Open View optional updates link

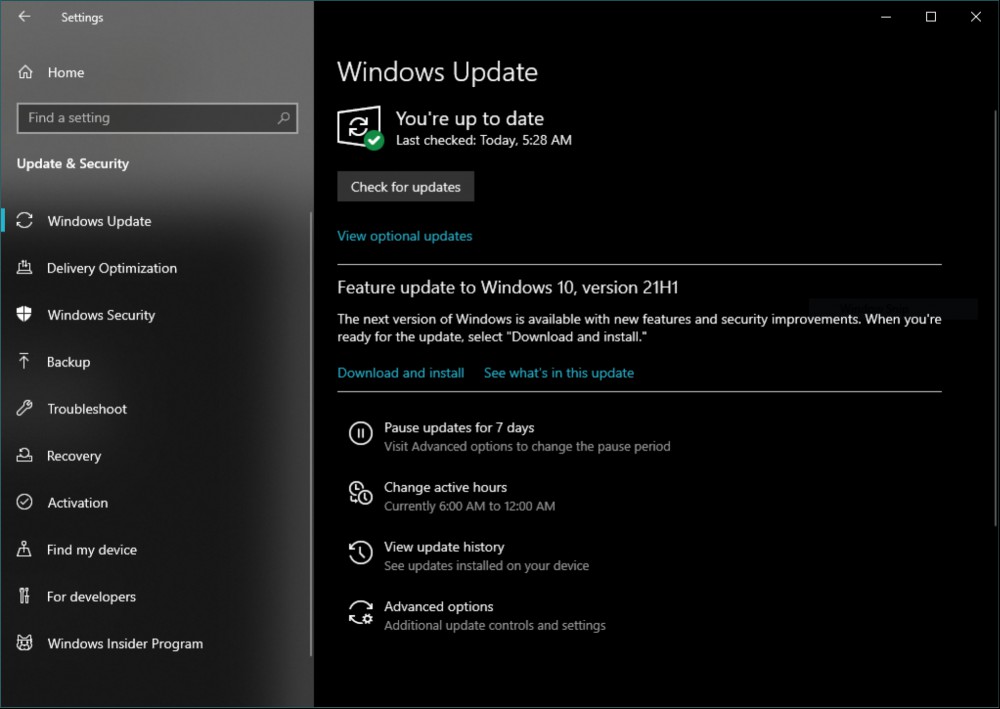(404, 236)
